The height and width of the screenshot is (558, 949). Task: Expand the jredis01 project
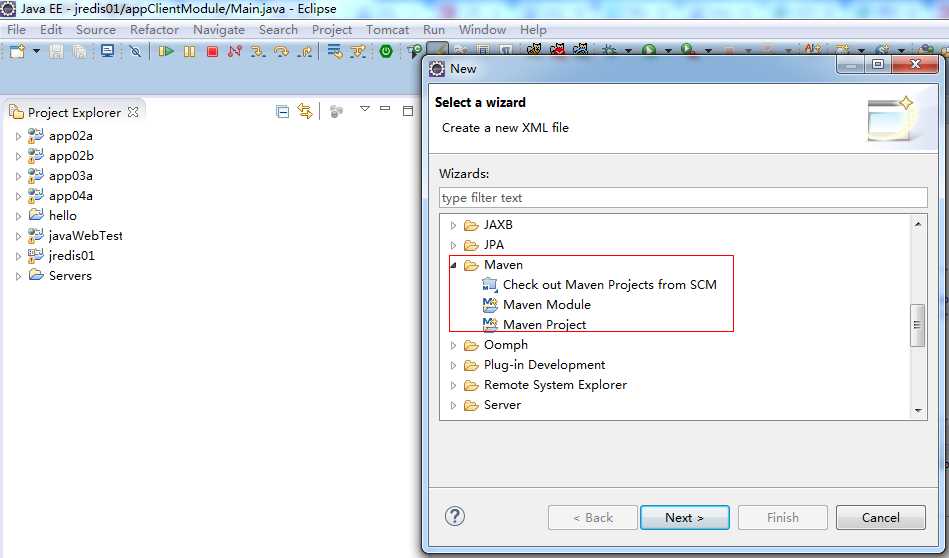tap(18, 256)
